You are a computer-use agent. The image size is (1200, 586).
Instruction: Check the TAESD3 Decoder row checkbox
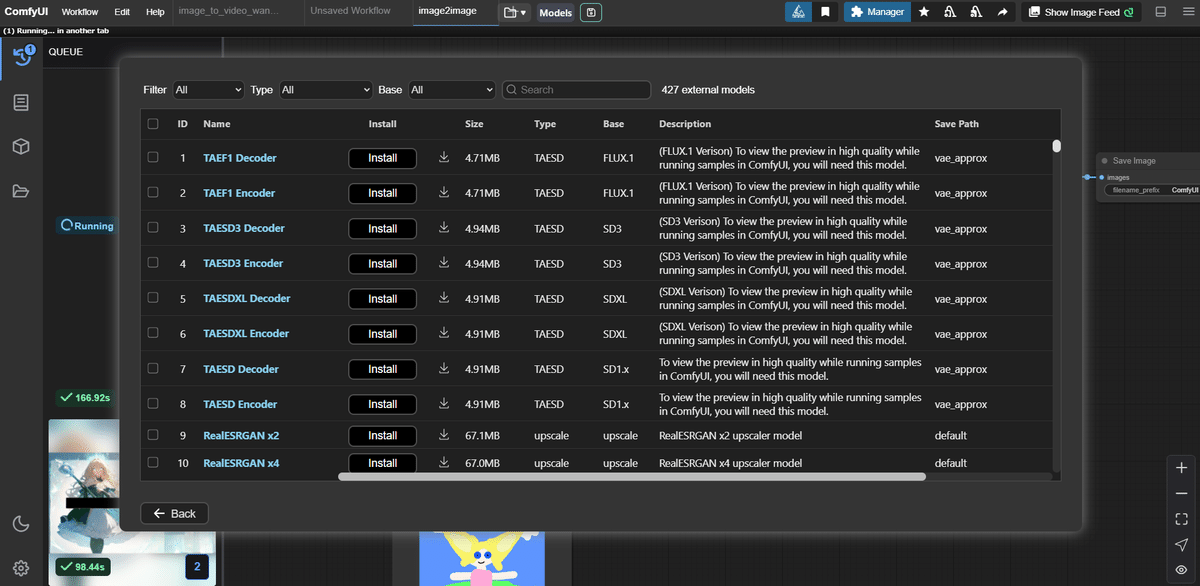click(x=153, y=227)
